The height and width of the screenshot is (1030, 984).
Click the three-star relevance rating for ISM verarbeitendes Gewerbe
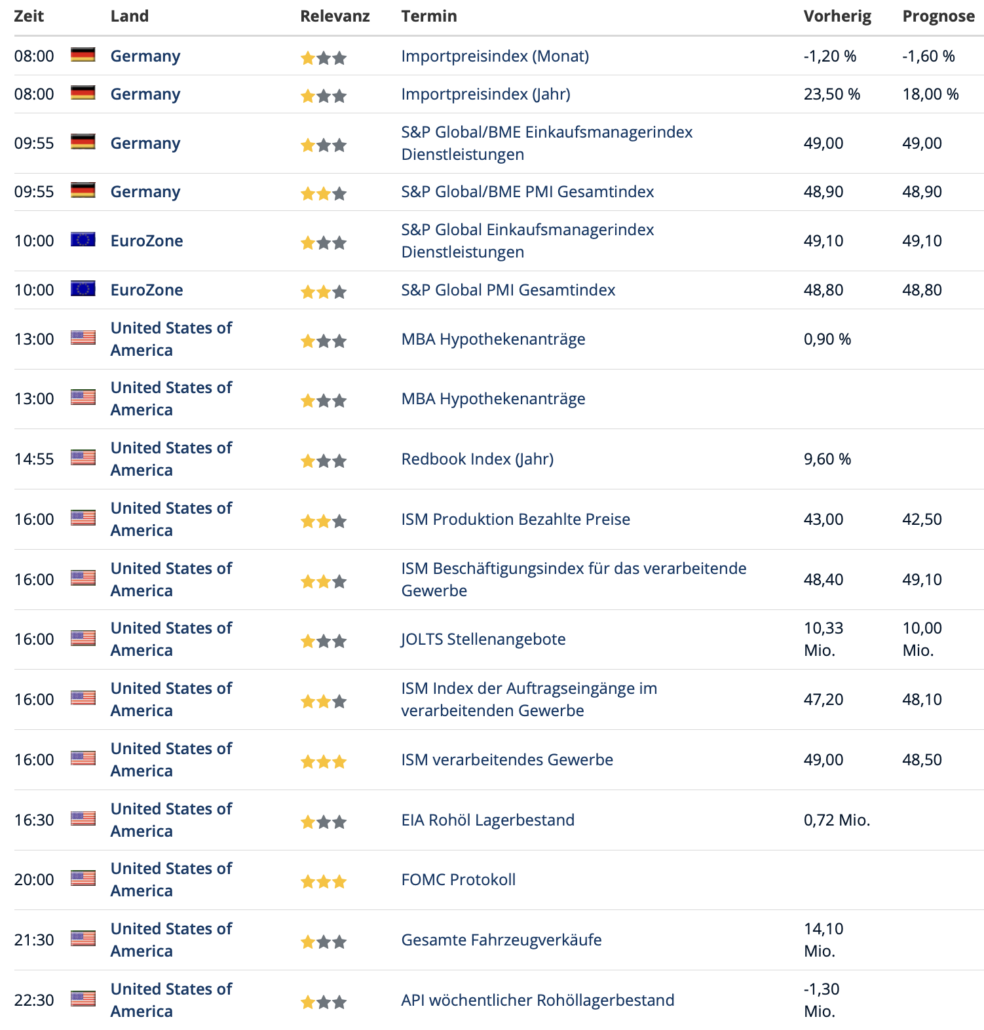(x=323, y=762)
